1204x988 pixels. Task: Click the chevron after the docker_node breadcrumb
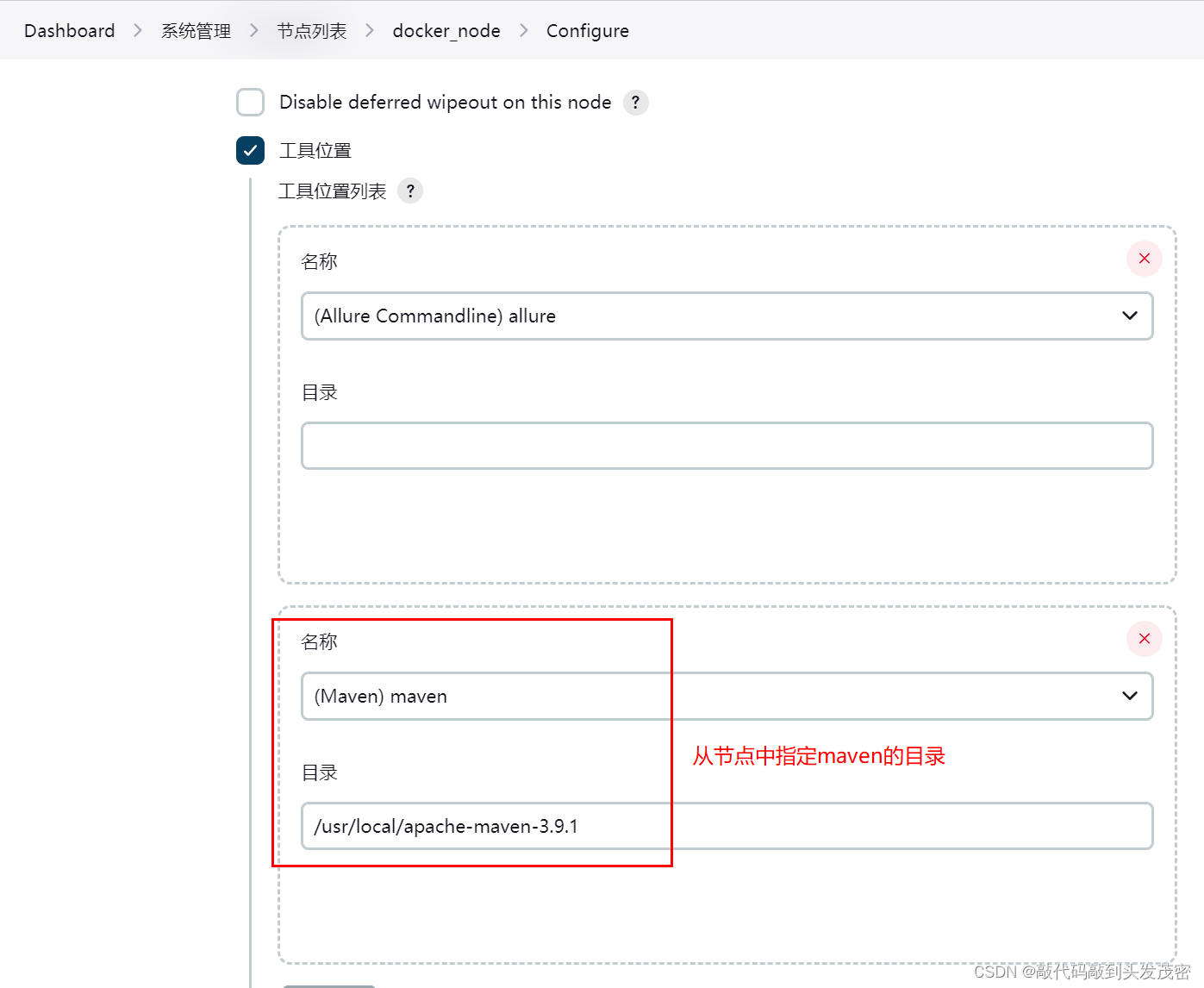524,31
